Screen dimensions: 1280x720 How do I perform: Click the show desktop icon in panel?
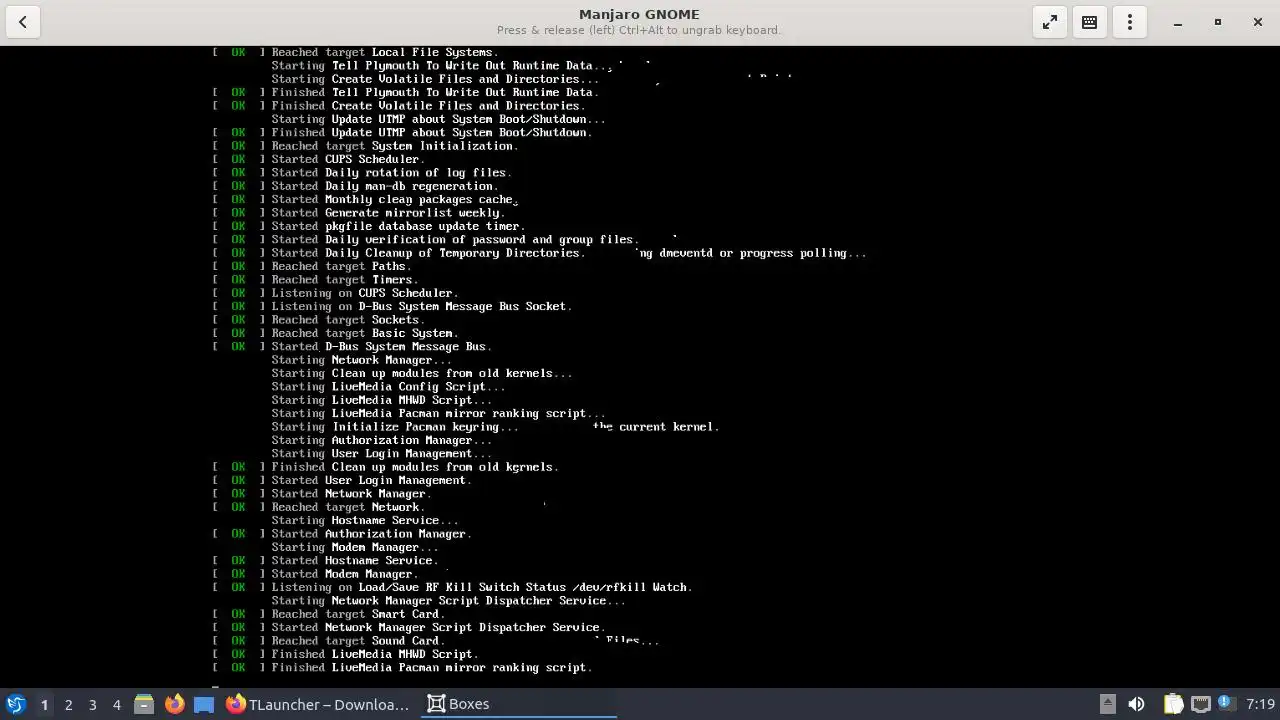[x=204, y=704]
